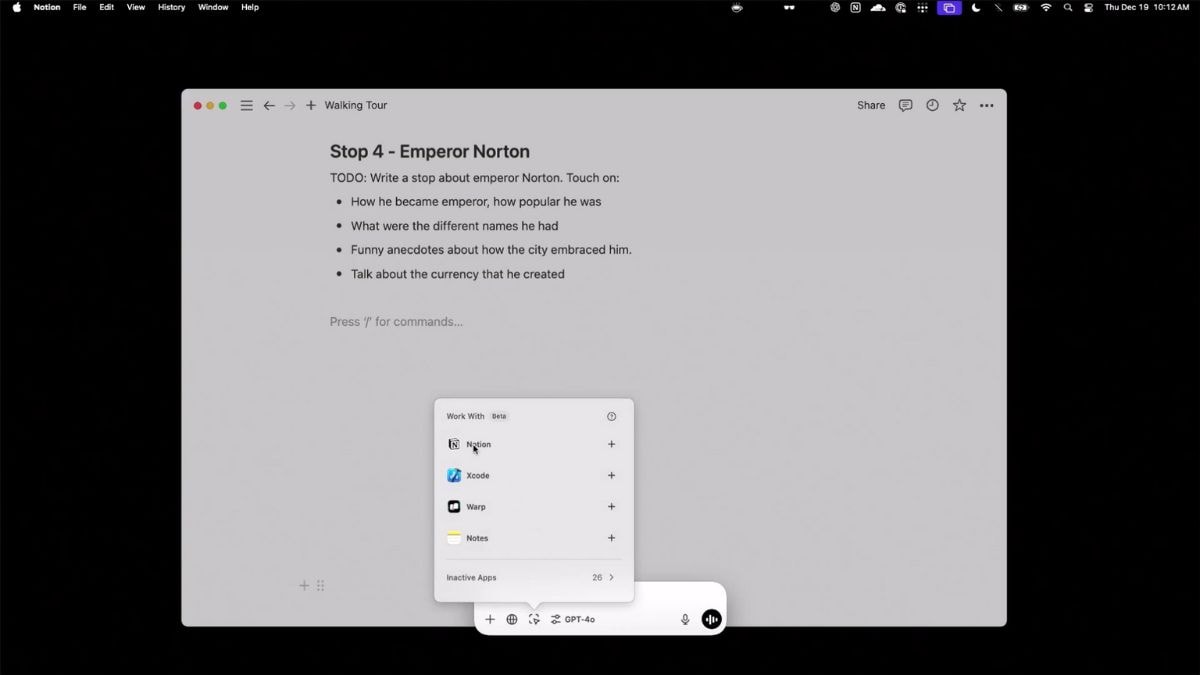Open the Wi-Fi status menu
1200x675 pixels.
pos(1046,7)
